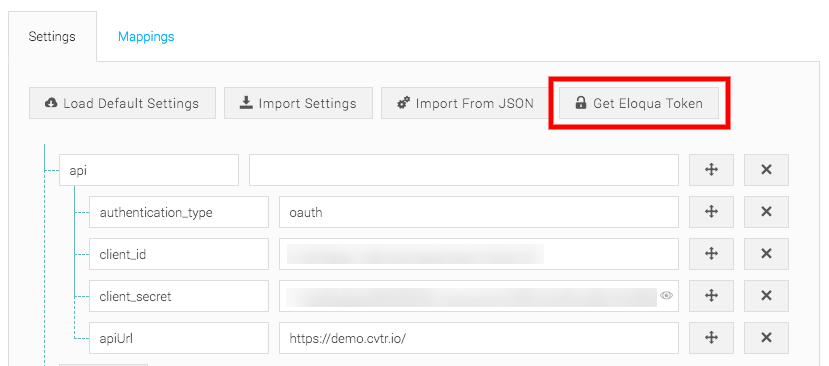Viewport: 829px width, 366px height.
Task: Delete the client_id row
Action: (766, 254)
